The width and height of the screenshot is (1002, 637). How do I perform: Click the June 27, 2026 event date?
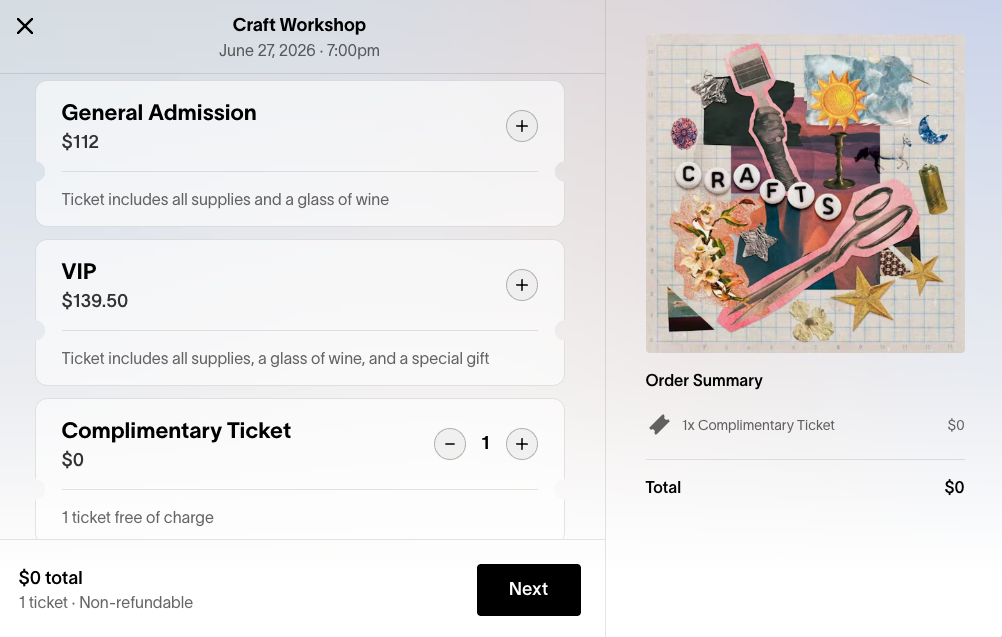pos(267,50)
